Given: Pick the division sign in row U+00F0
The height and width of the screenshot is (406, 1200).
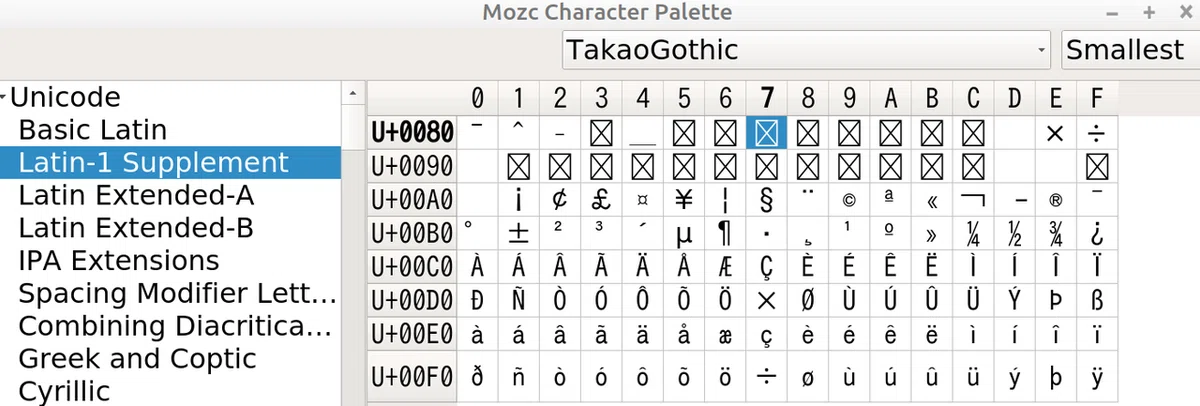Looking at the screenshot, I should click(x=767, y=376).
